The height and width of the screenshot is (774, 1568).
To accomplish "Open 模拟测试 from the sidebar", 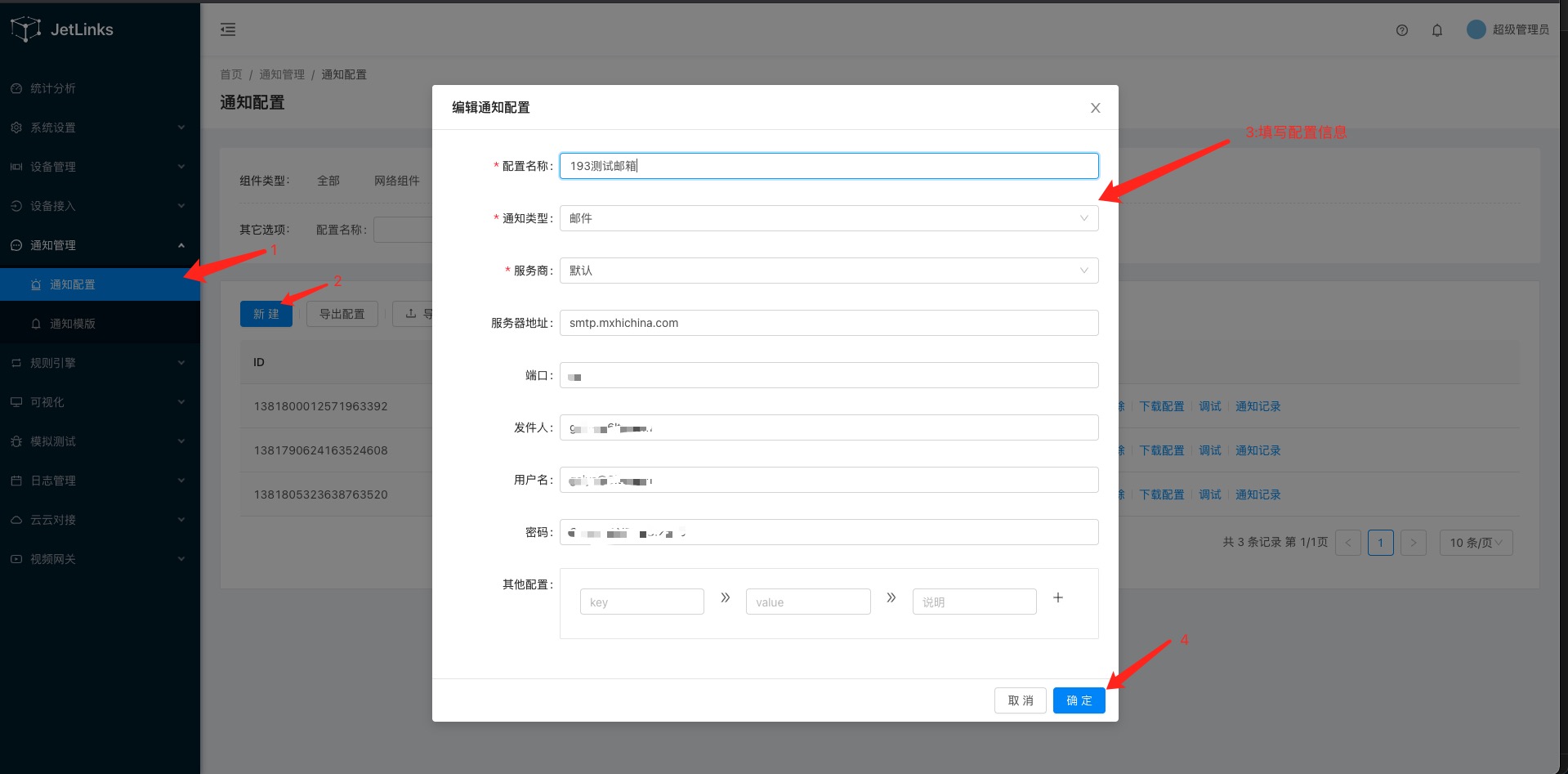I will (51, 441).
